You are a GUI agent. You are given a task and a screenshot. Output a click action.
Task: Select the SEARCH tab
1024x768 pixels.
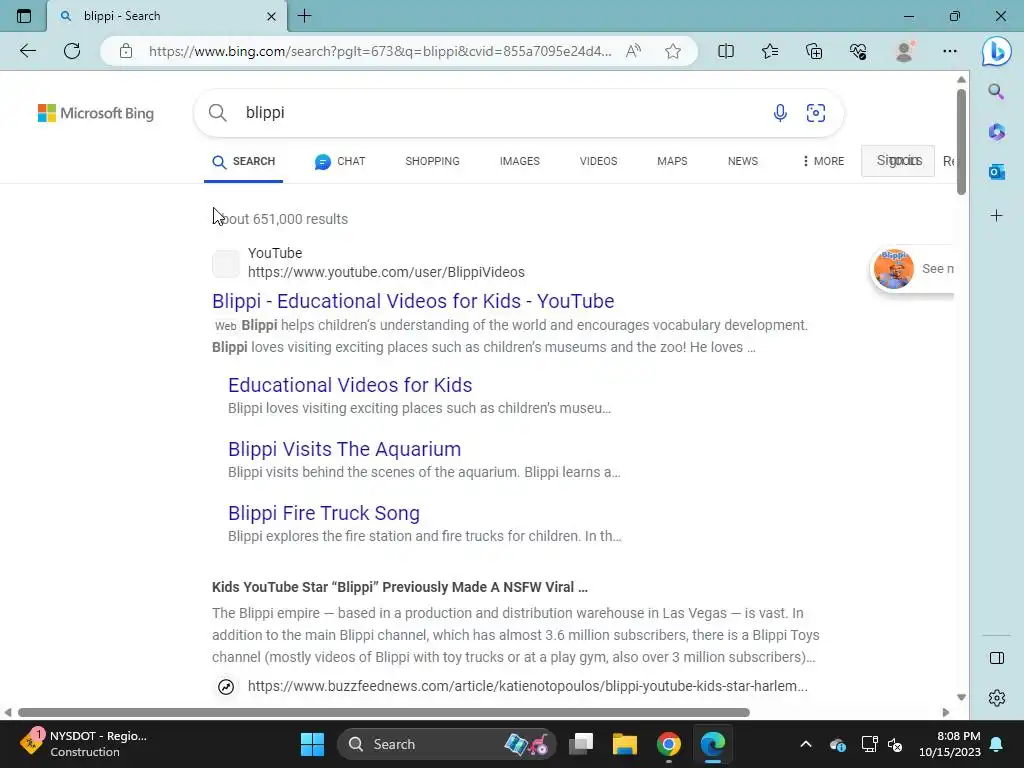(x=244, y=161)
